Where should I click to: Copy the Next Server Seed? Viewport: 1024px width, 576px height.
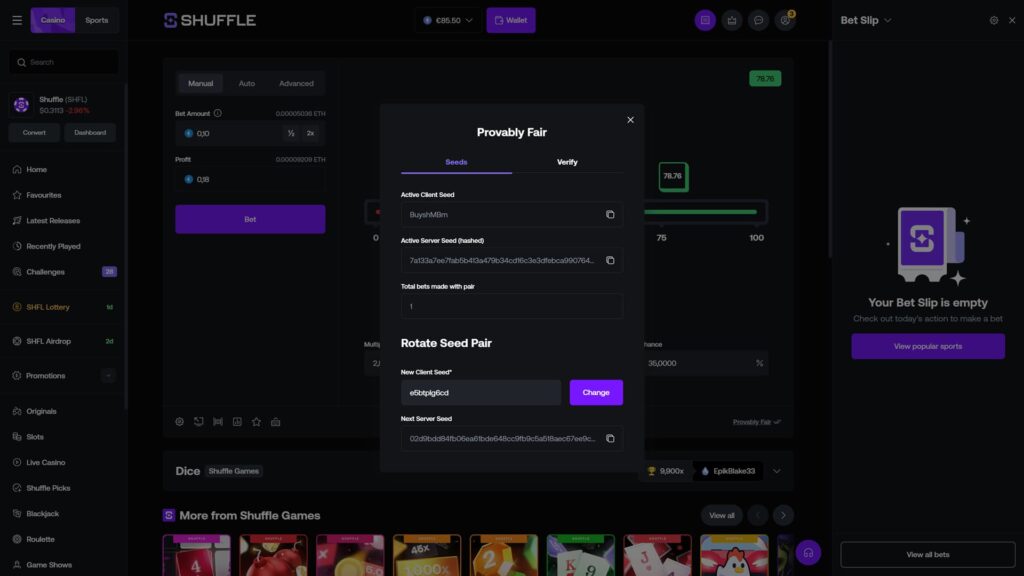point(610,438)
